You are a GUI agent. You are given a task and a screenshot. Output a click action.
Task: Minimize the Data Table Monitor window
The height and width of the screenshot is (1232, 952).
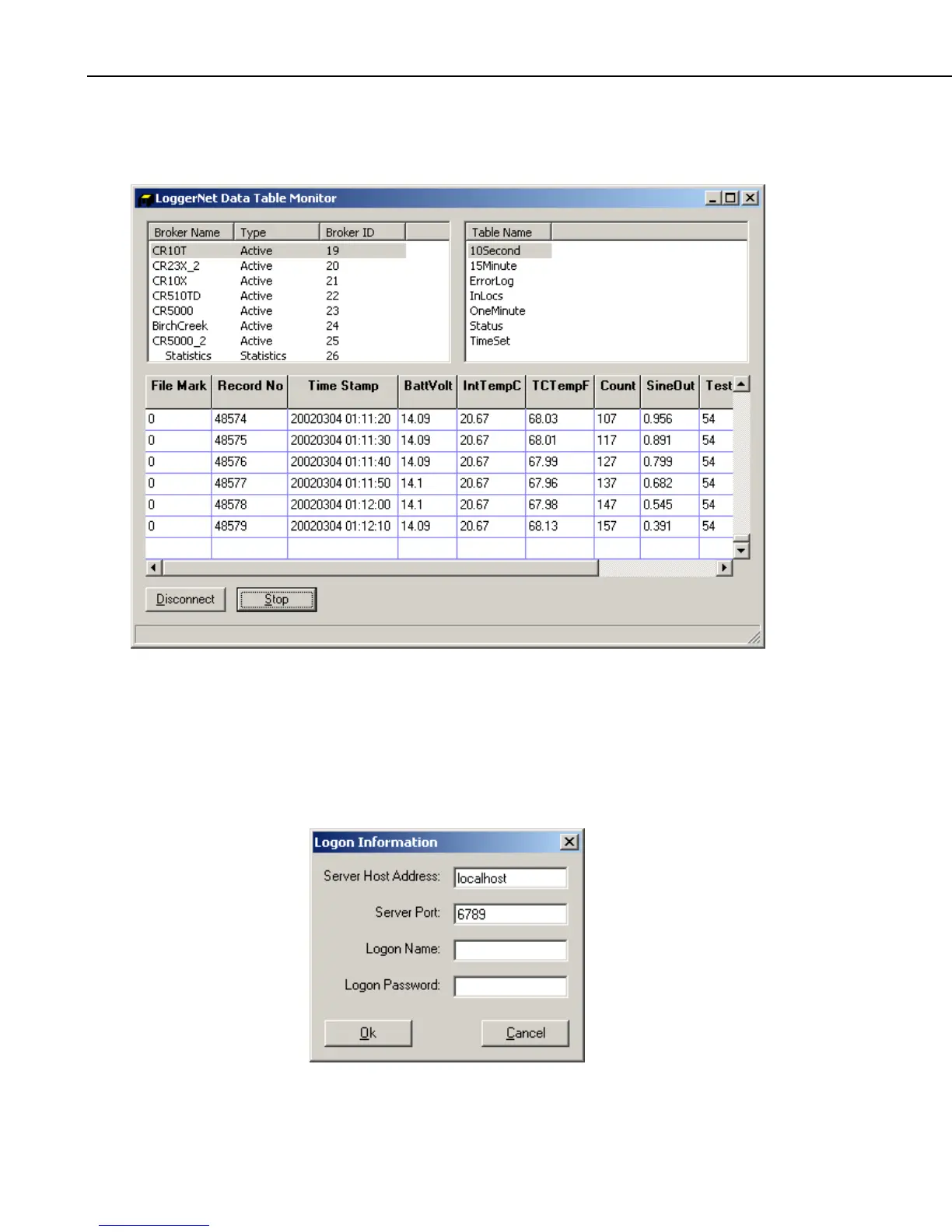712,198
